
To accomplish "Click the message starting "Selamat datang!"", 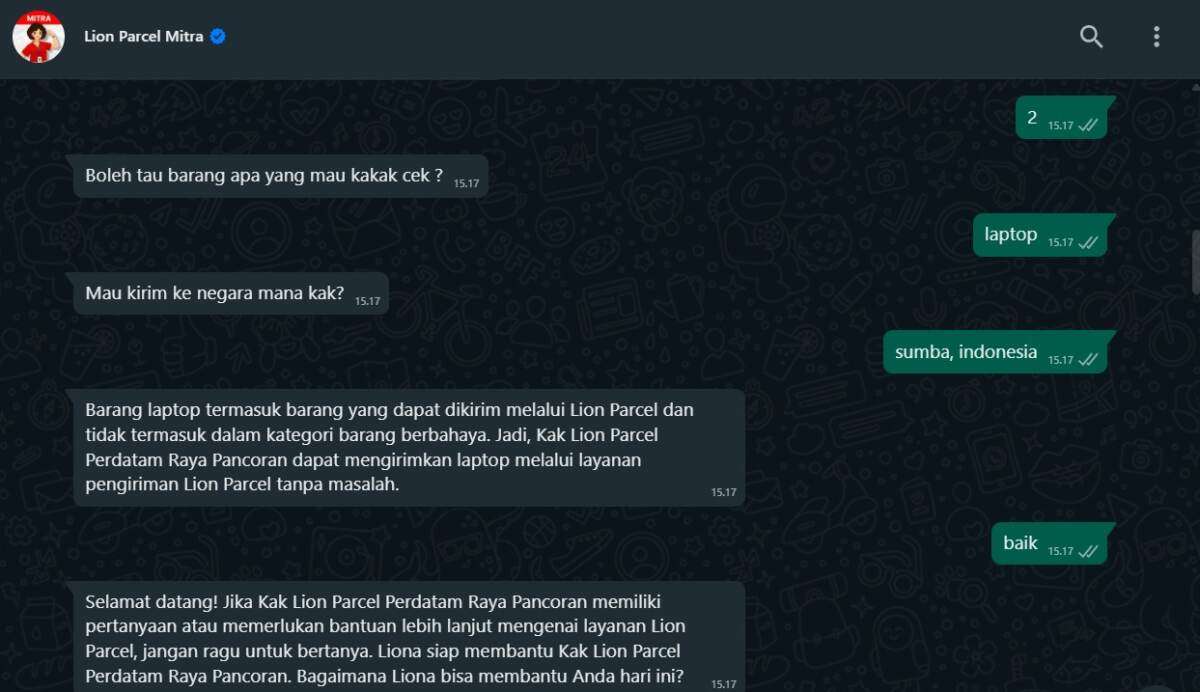I will pos(409,637).
